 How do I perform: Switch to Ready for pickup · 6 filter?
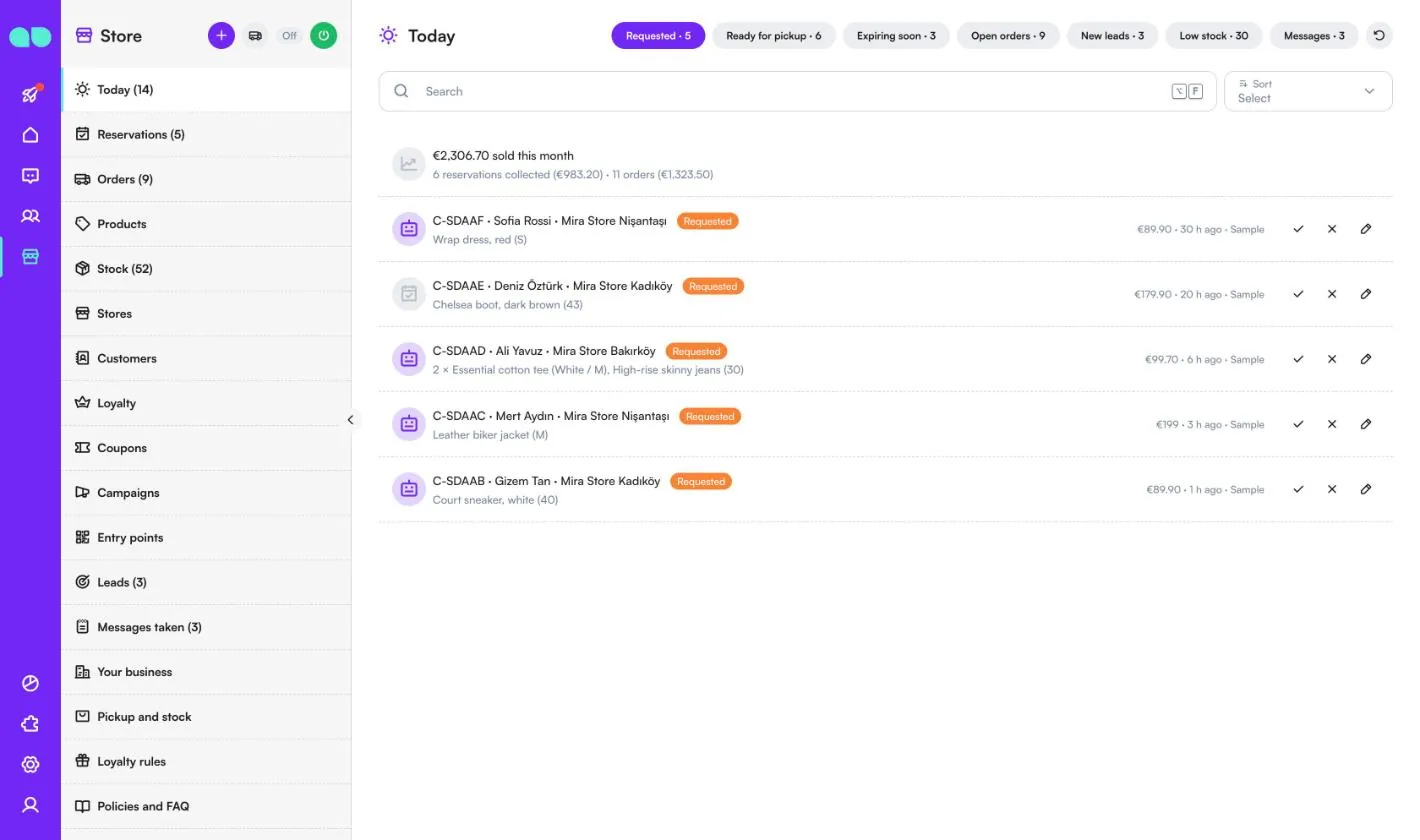774,35
